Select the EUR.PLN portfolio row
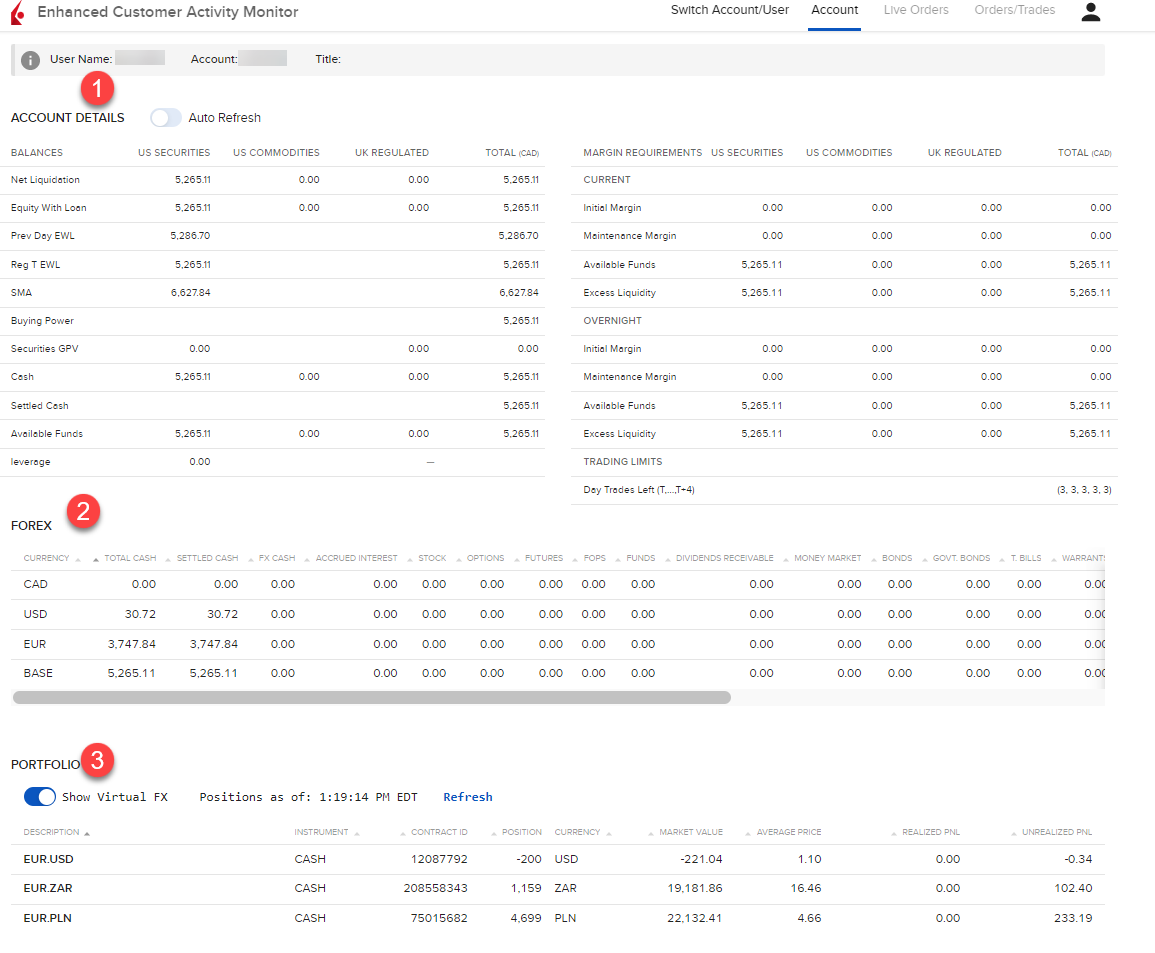1155x953 pixels. coord(558,918)
